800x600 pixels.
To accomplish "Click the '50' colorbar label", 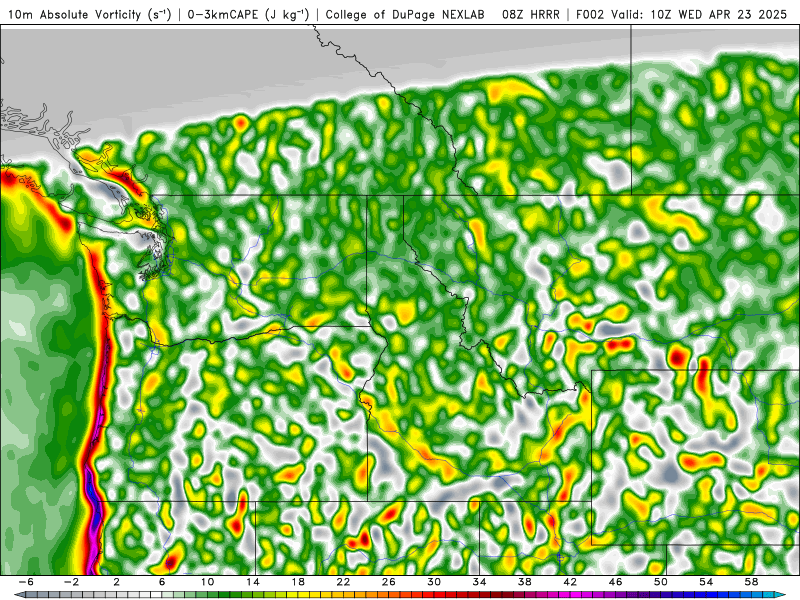I will point(661,582).
